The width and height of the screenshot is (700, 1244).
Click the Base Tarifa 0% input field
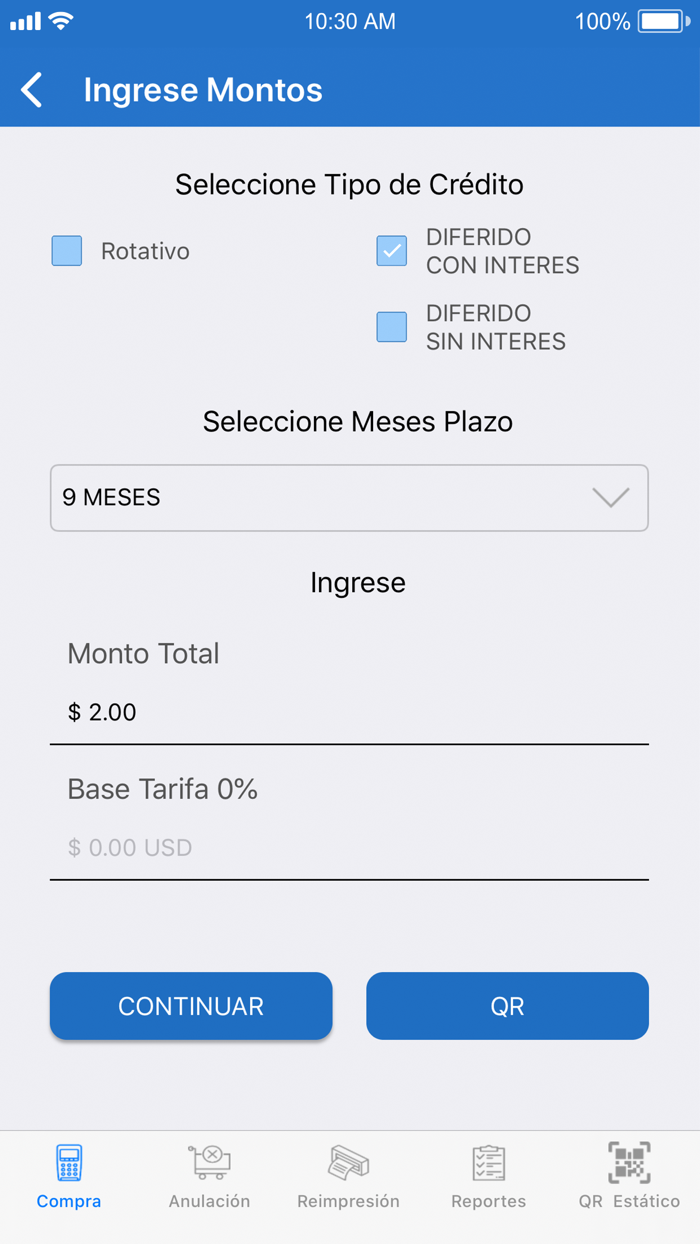click(349, 848)
